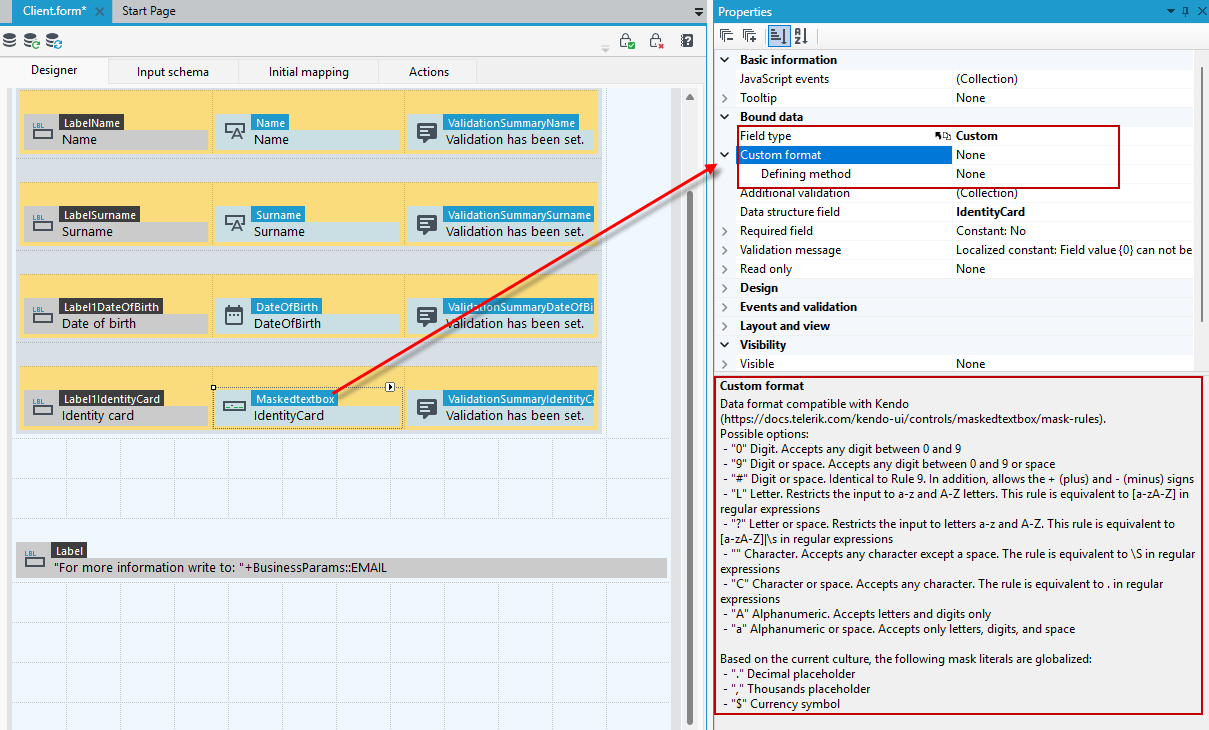Open the Maskedtextbox smart tag arrow

[x=390, y=387]
